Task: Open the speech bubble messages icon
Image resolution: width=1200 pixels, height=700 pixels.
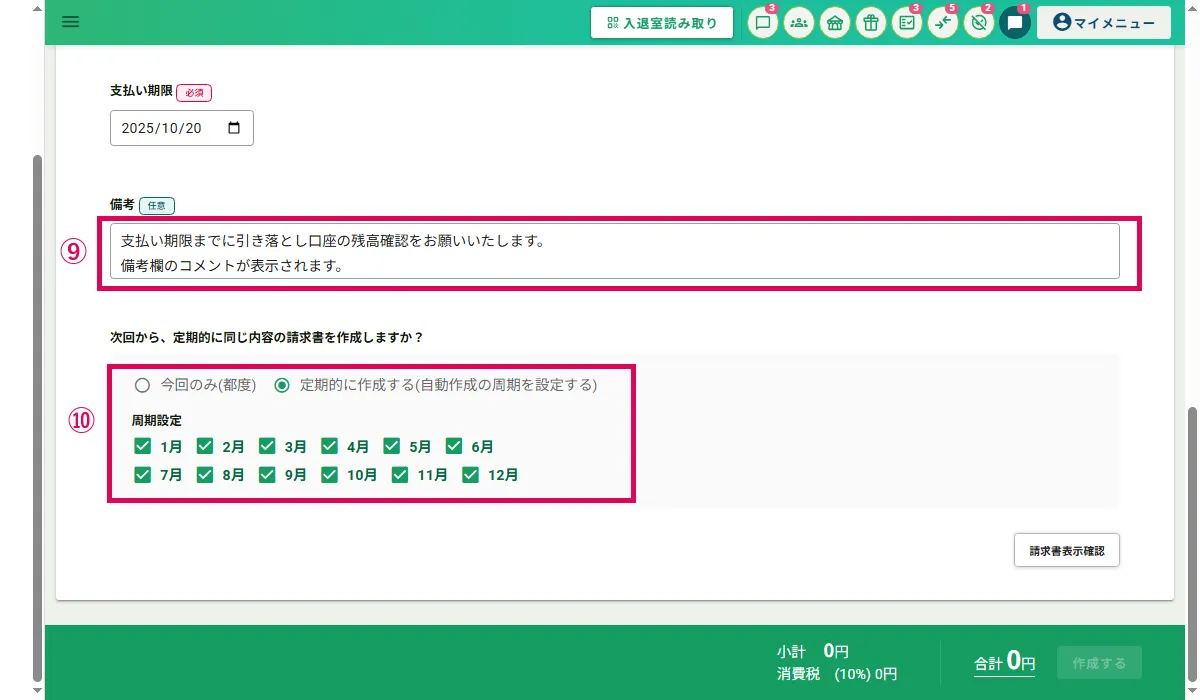Action: 763,23
